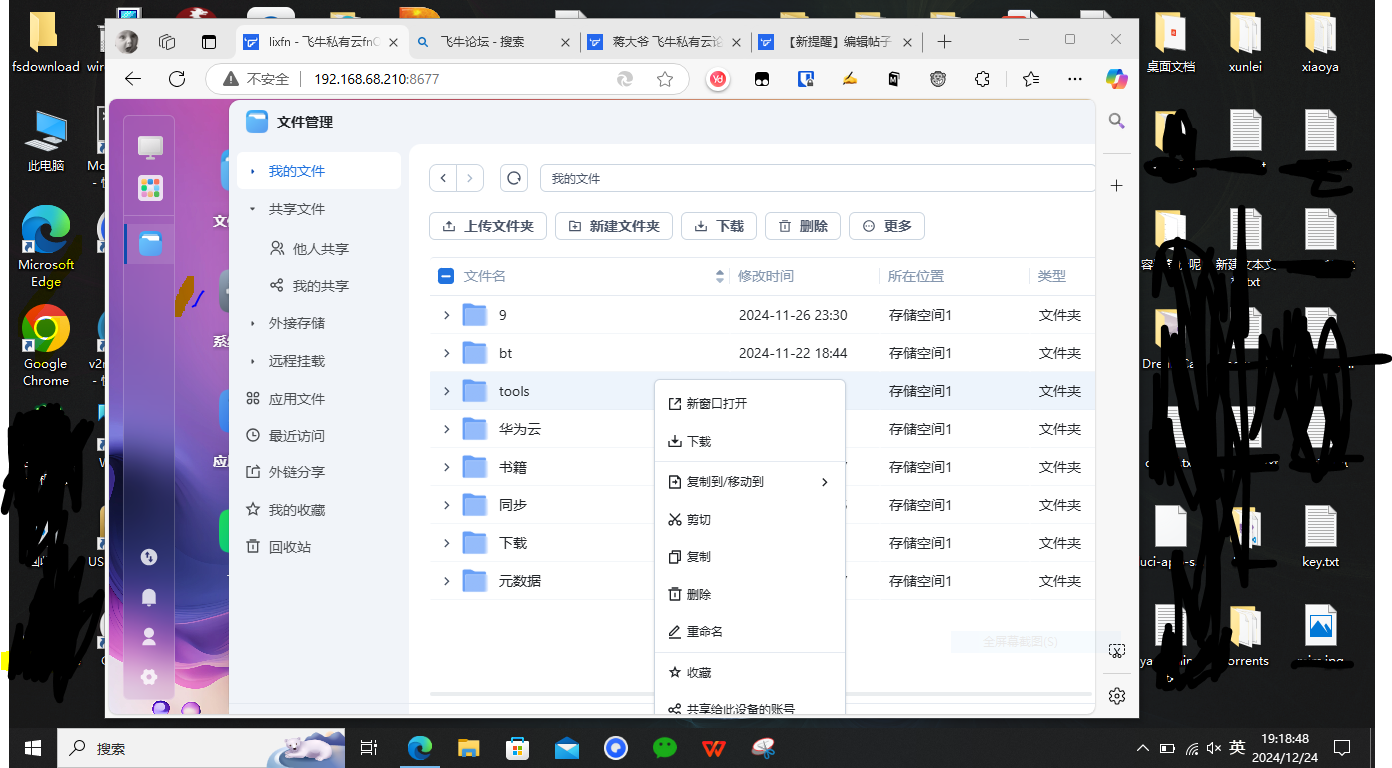This screenshot has width=1392, height=768.
Task: Open Edge Settings and more menu
Action: [x=1075, y=79]
